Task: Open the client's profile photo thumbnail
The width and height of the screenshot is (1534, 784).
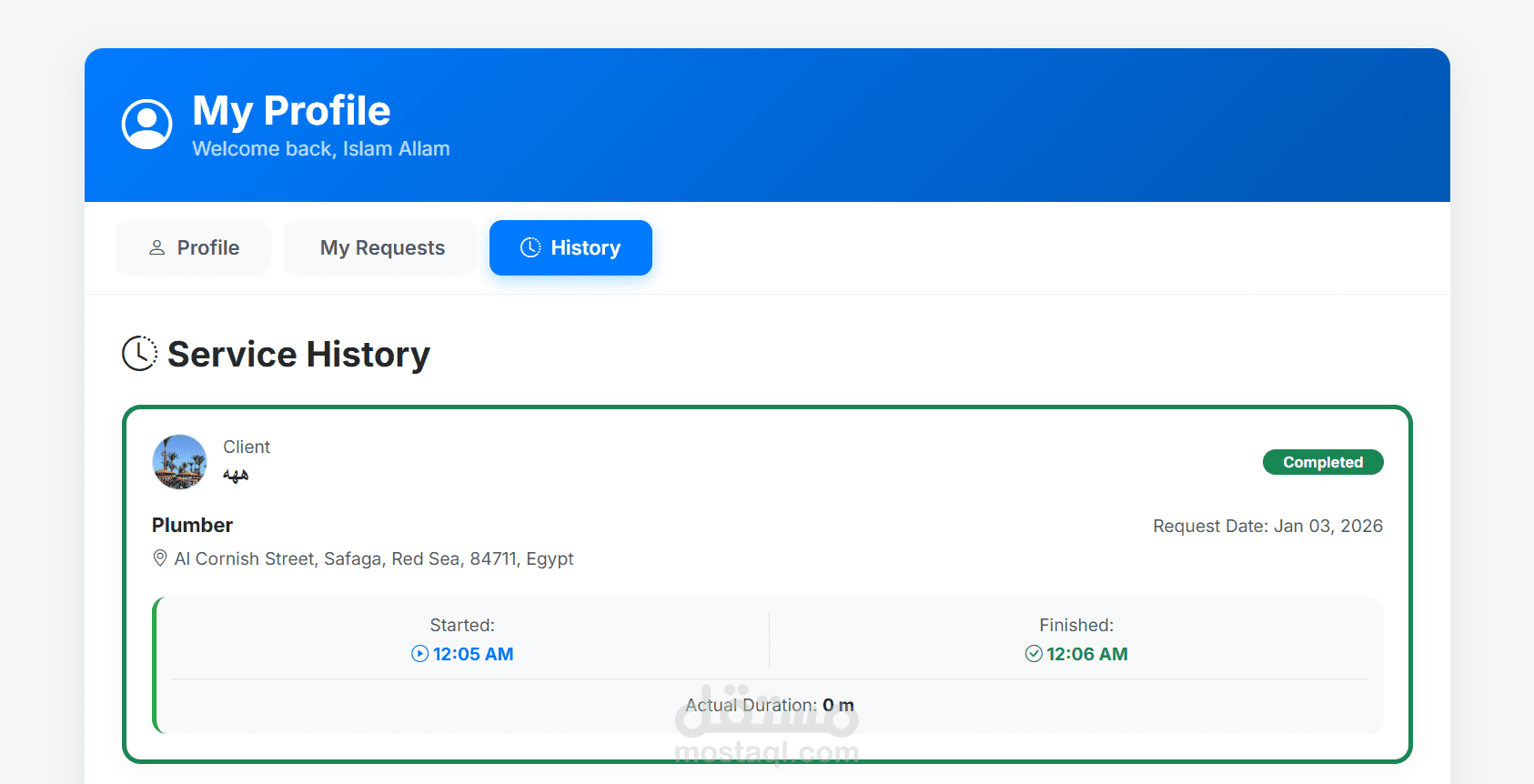Action: pyautogui.click(x=179, y=462)
